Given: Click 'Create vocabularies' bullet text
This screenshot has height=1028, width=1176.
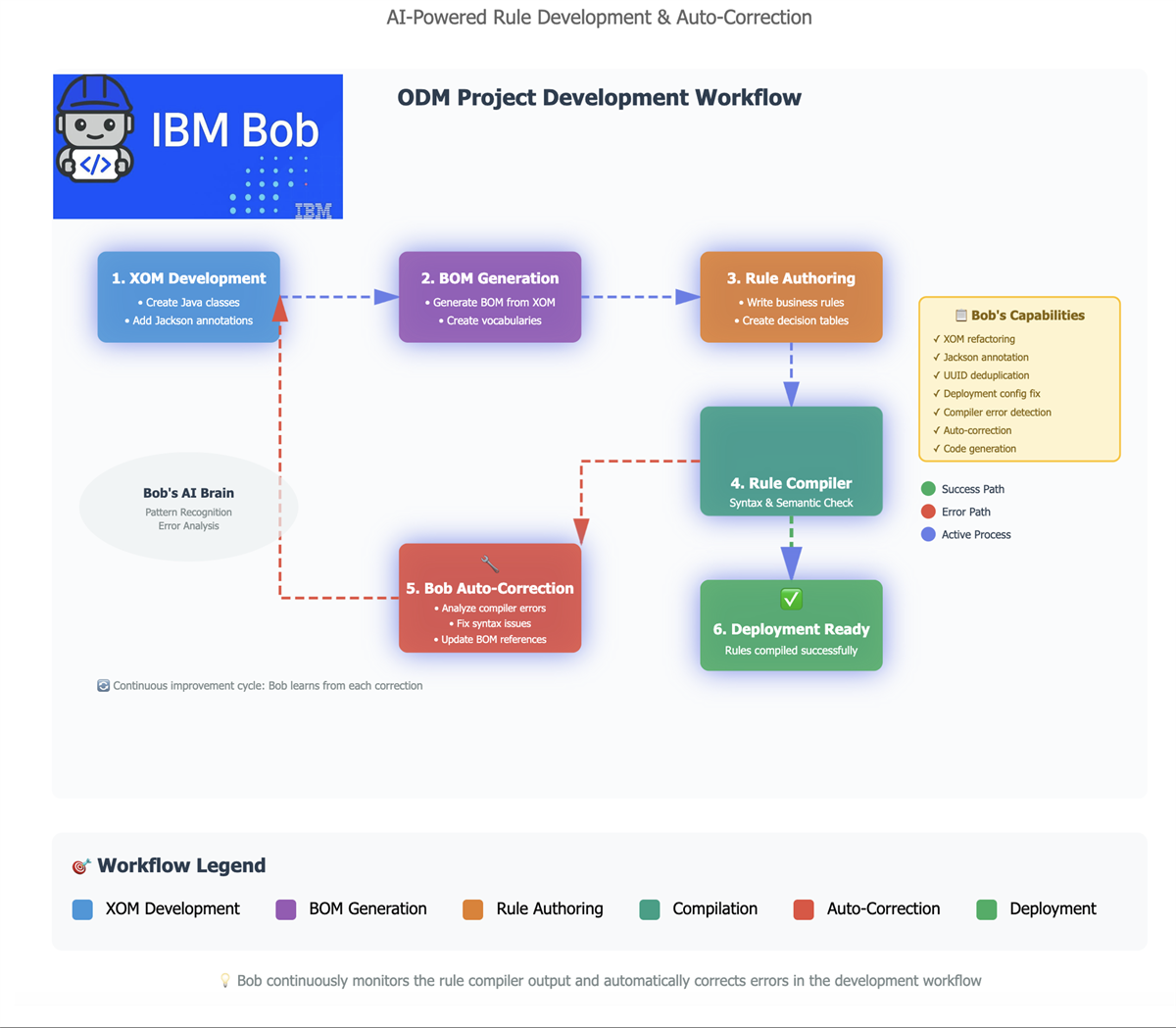Looking at the screenshot, I should (x=494, y=320).
